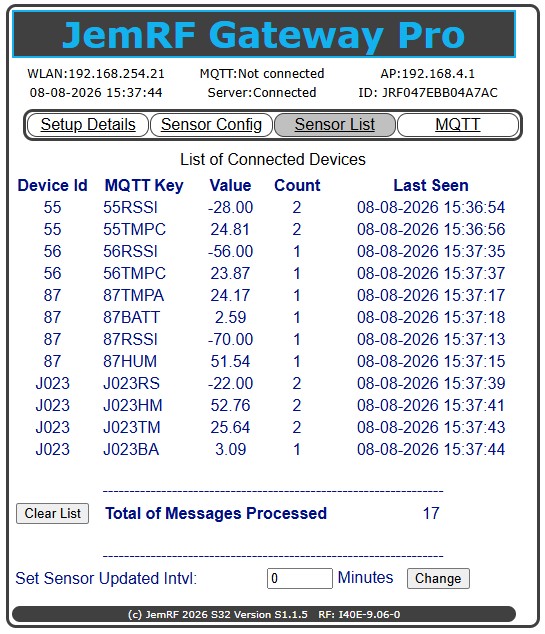Click last seen 08-08-2026 15:37:13
Image resolution: width=545 pixels, height=634 pixels.
pos(431,339)
